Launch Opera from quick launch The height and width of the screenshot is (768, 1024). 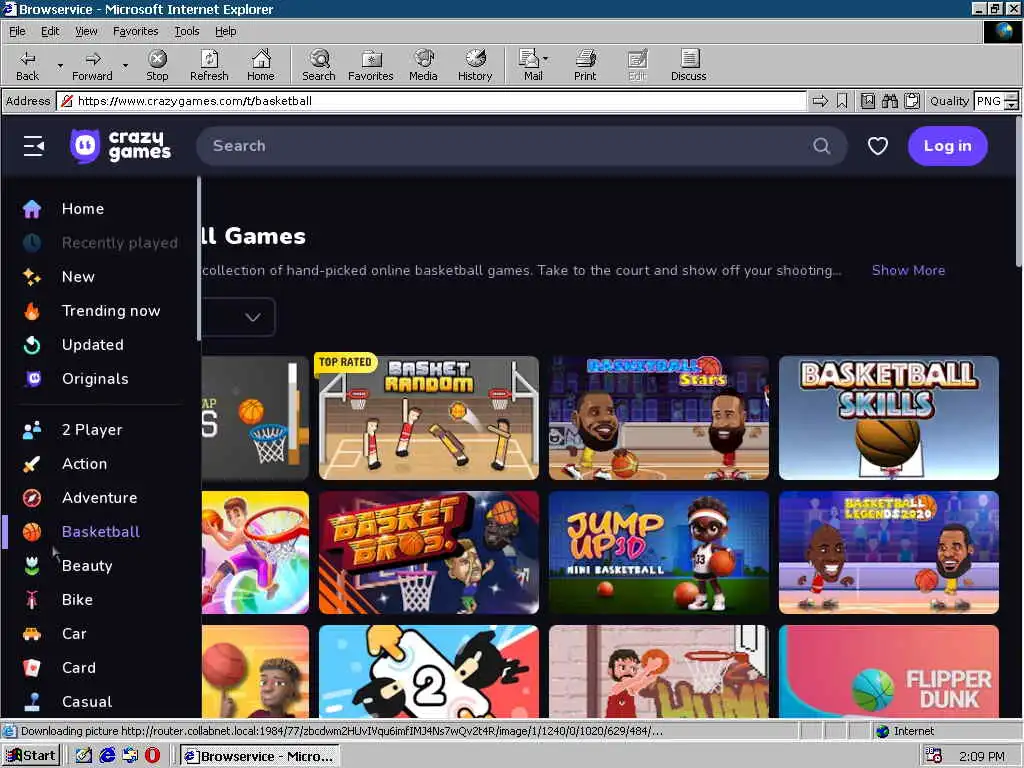[152, 756]
